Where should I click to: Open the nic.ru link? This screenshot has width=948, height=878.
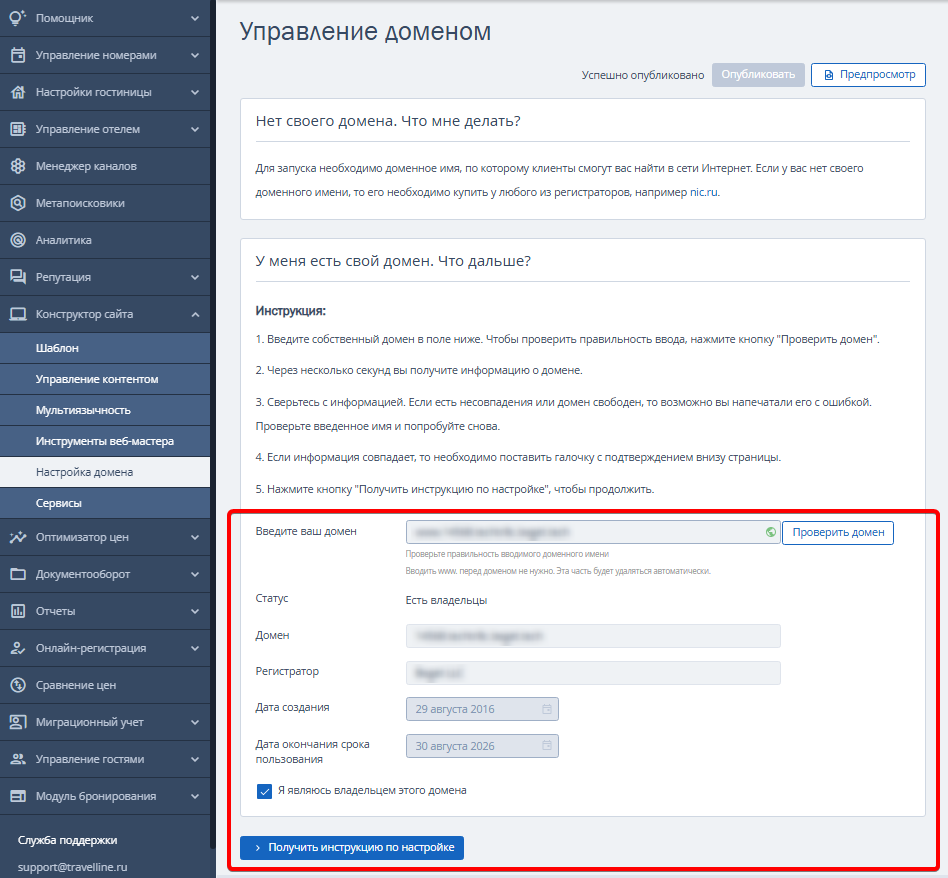pos(704,192)
